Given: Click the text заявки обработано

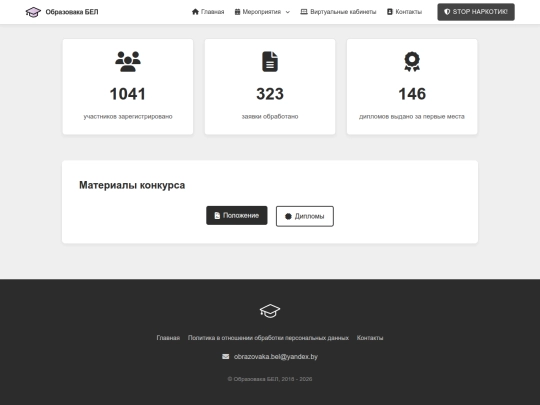Looking at the screenshot, I should (270, 116).
